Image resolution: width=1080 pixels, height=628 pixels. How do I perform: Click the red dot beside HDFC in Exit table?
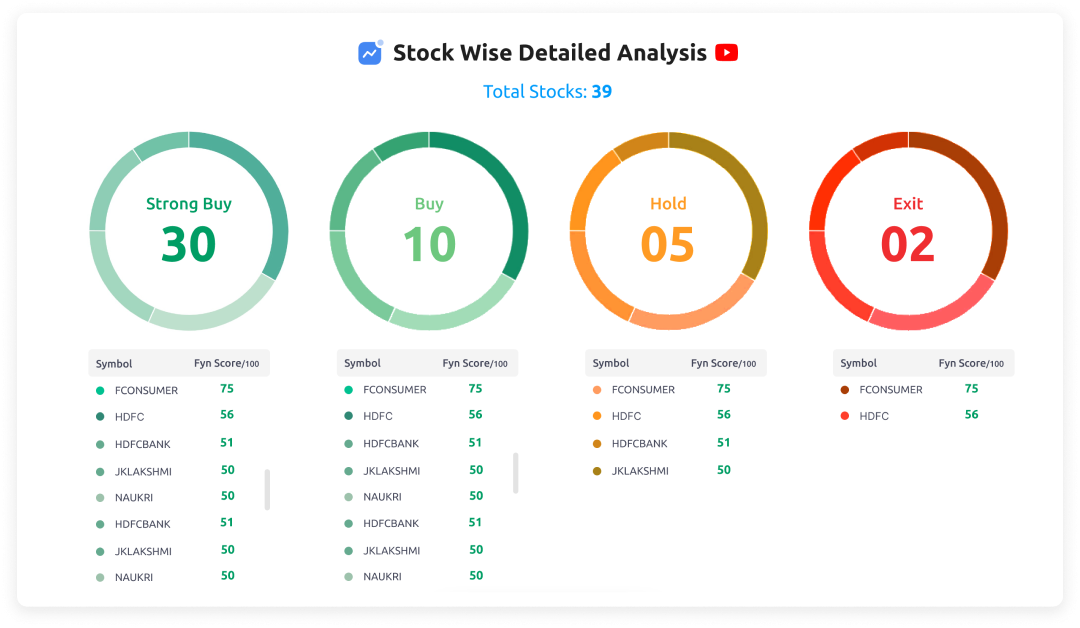[844, 416]
